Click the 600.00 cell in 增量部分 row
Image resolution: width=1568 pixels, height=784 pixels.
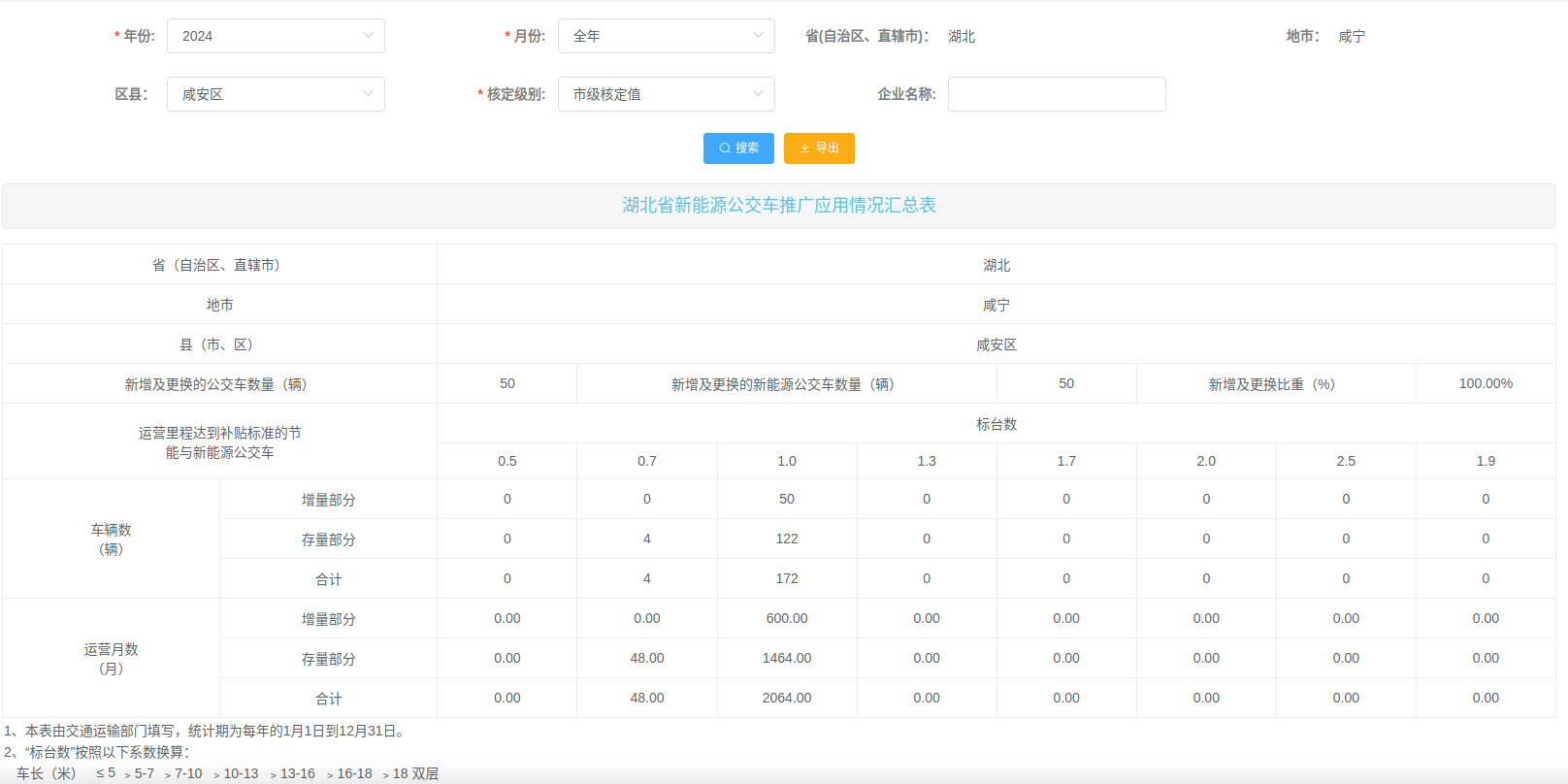click(x=787, y=618)
